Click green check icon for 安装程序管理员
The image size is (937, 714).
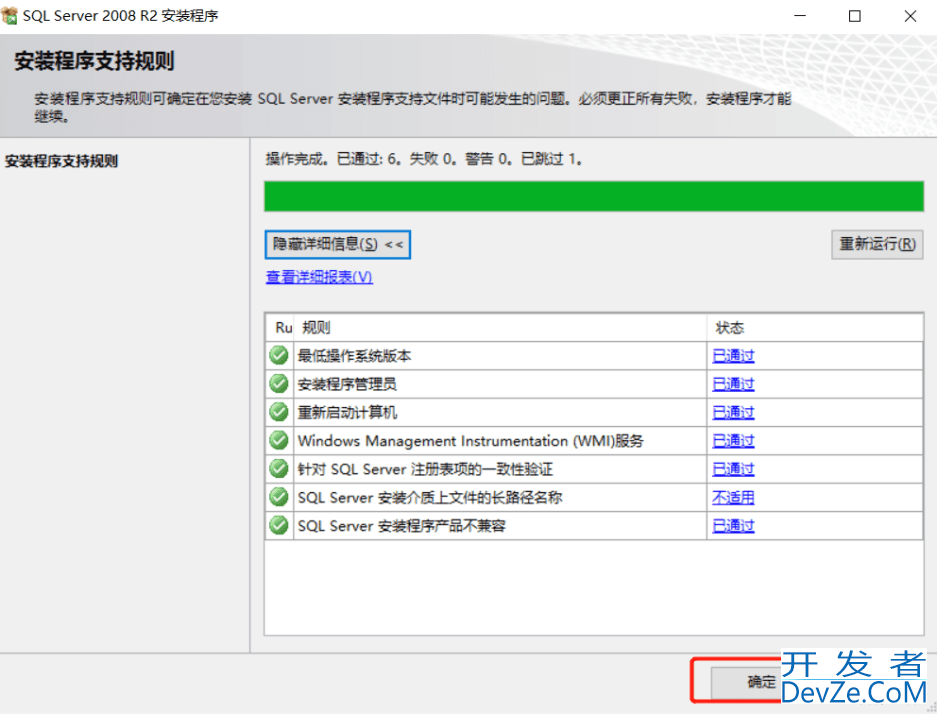(x=278, y=383)
